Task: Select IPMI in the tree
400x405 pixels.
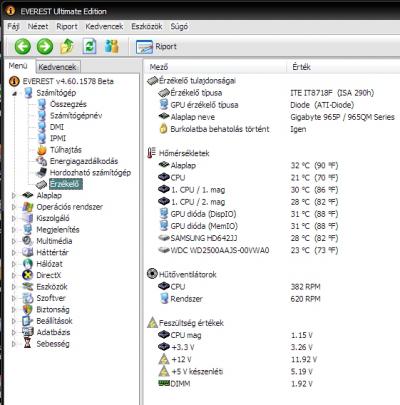Action: (58, 138)
